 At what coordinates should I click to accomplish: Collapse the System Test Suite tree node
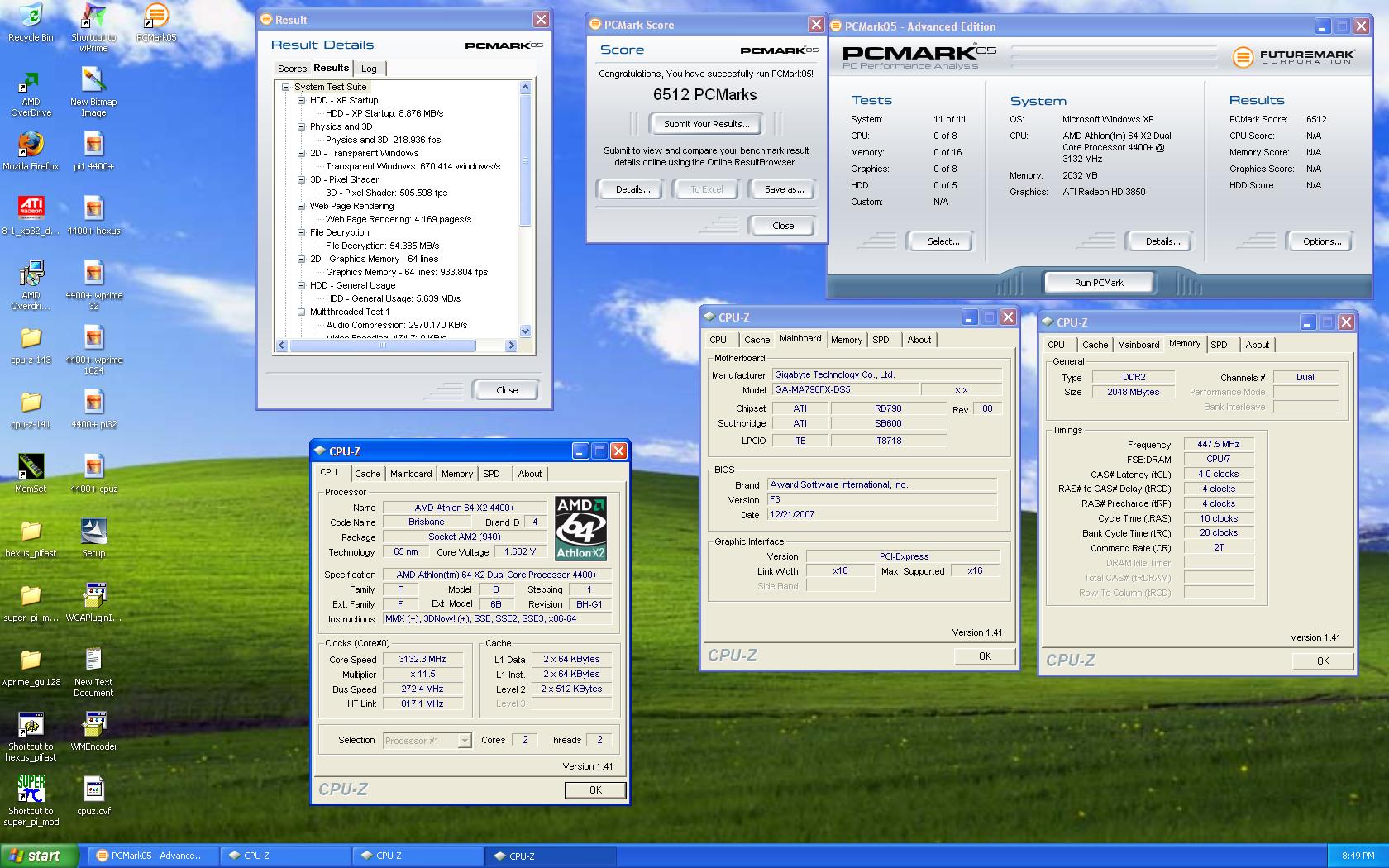[x=285, y=87]
